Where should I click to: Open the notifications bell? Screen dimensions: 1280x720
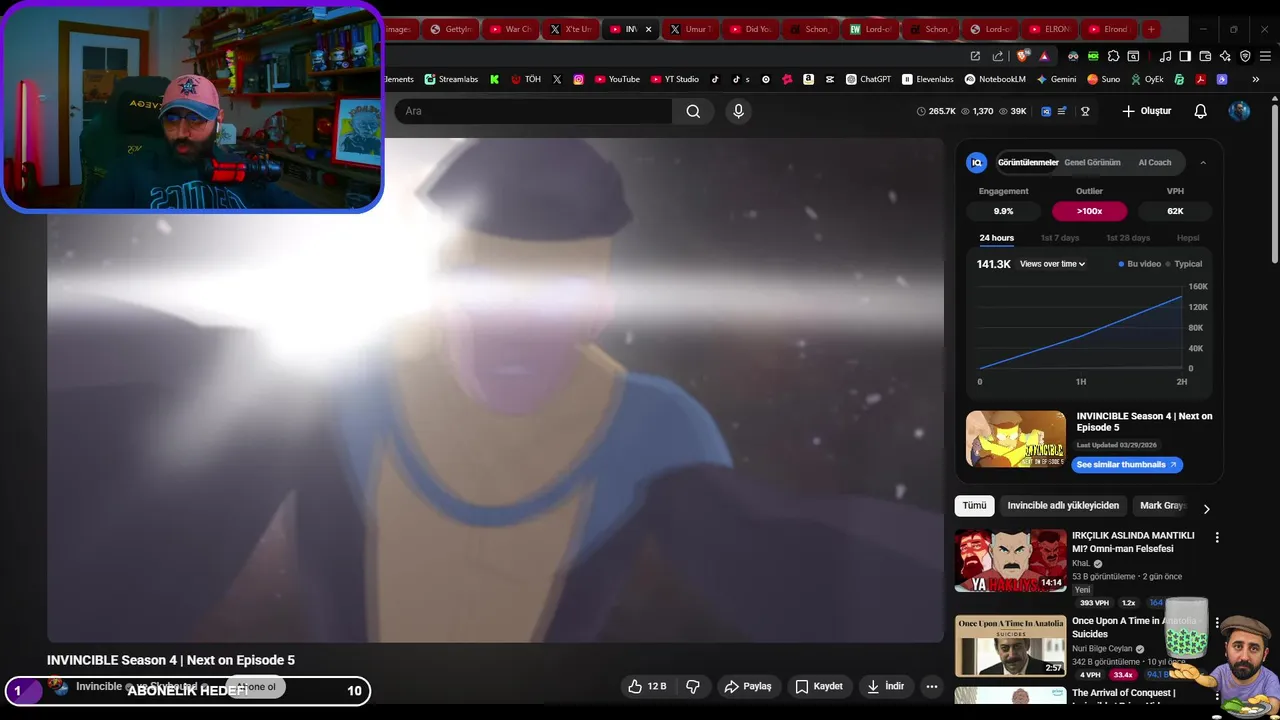(1201, 111)
